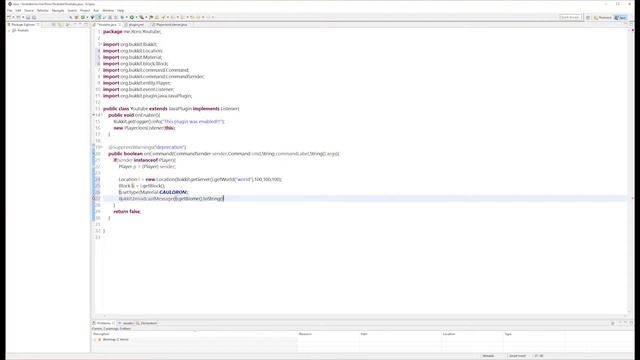Click the 'return false;' code line
This screenshot has height=360, width=640.
point(127,211)
